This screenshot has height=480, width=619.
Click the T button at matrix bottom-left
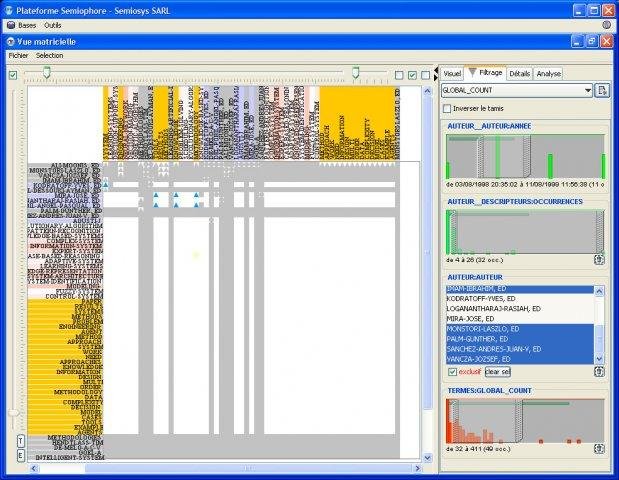(x=21, y=441)
